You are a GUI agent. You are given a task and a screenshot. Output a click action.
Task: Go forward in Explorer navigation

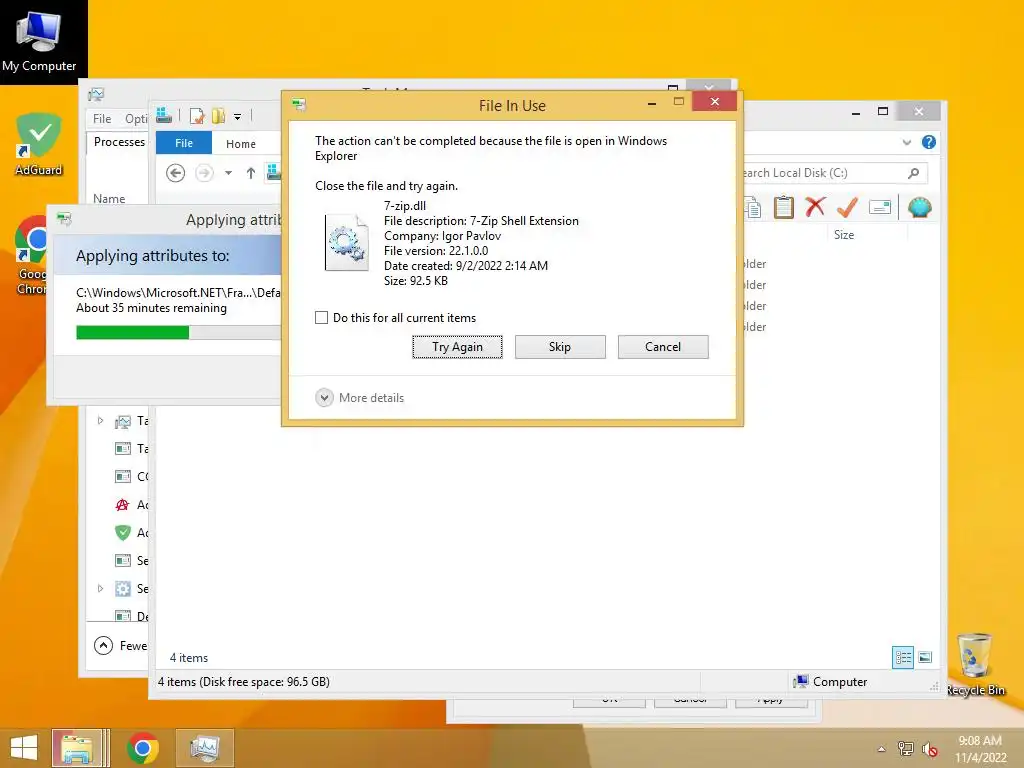[x=204, y=173]
